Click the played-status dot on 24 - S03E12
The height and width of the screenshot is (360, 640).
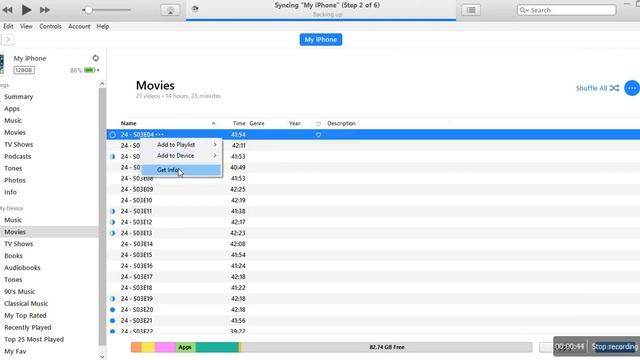pos(113,222)
